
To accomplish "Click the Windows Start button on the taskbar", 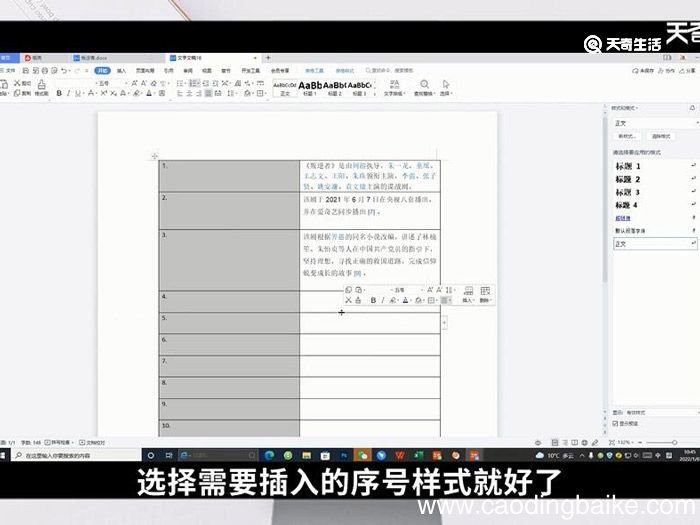I will (x=3, y=455).
